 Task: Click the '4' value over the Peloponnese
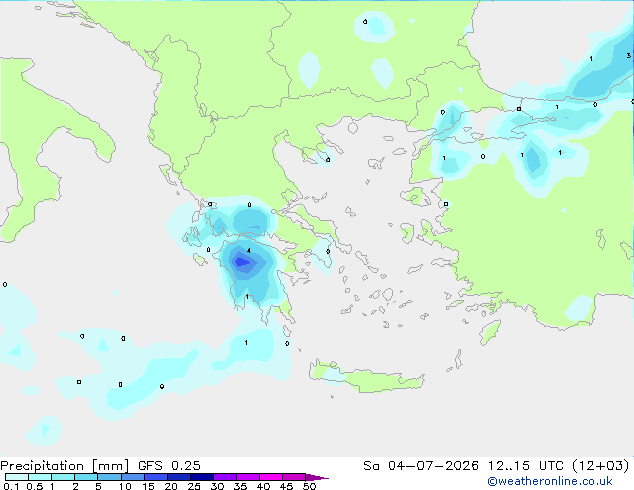pos(249,251)
